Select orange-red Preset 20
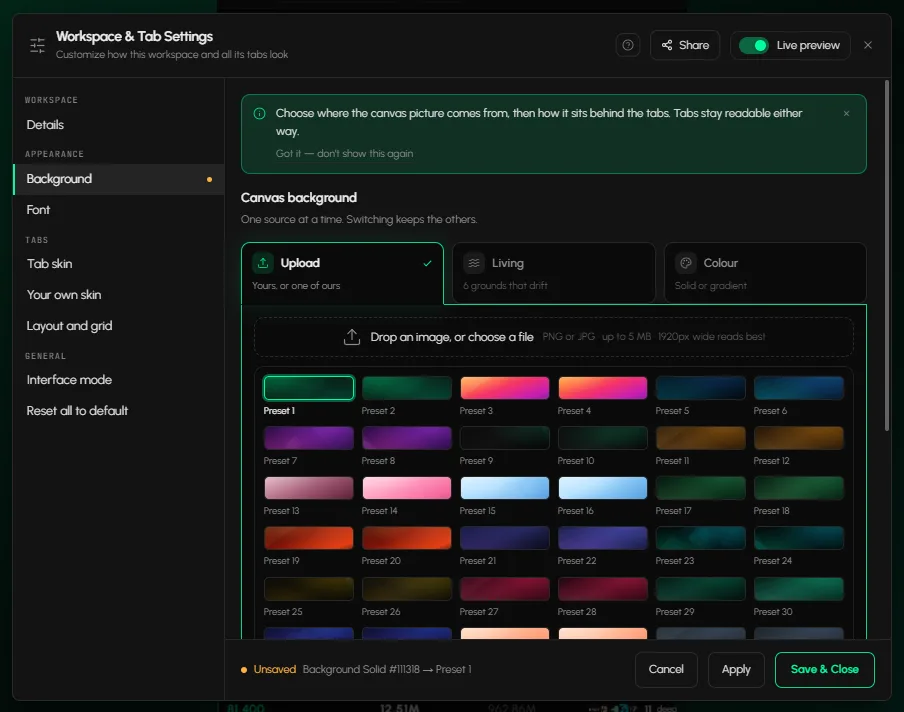 407,538
